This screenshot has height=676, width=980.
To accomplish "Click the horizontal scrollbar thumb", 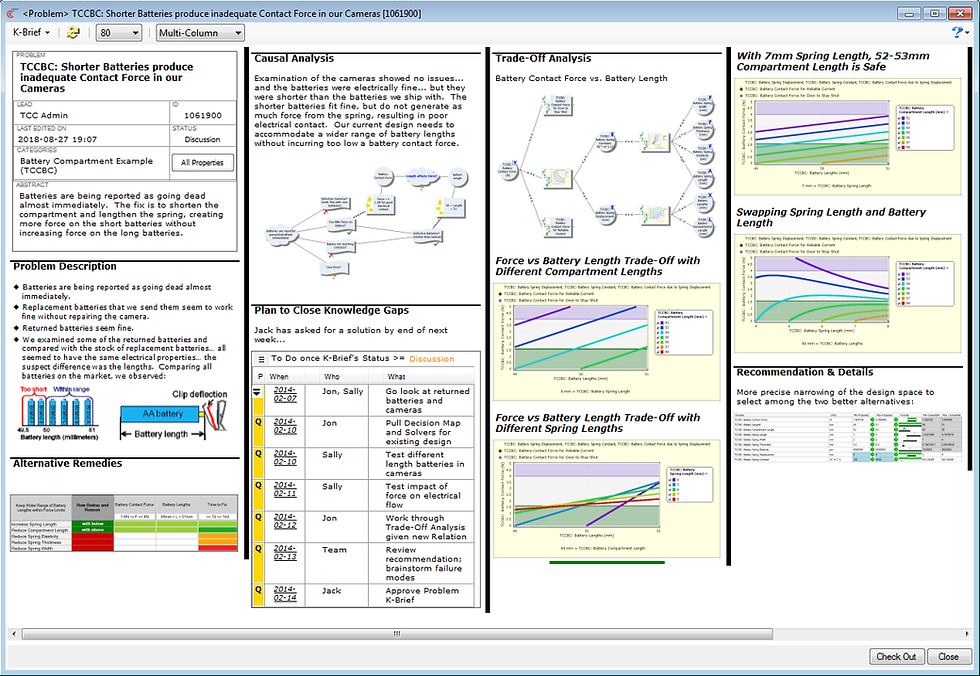I will [397, 634].
